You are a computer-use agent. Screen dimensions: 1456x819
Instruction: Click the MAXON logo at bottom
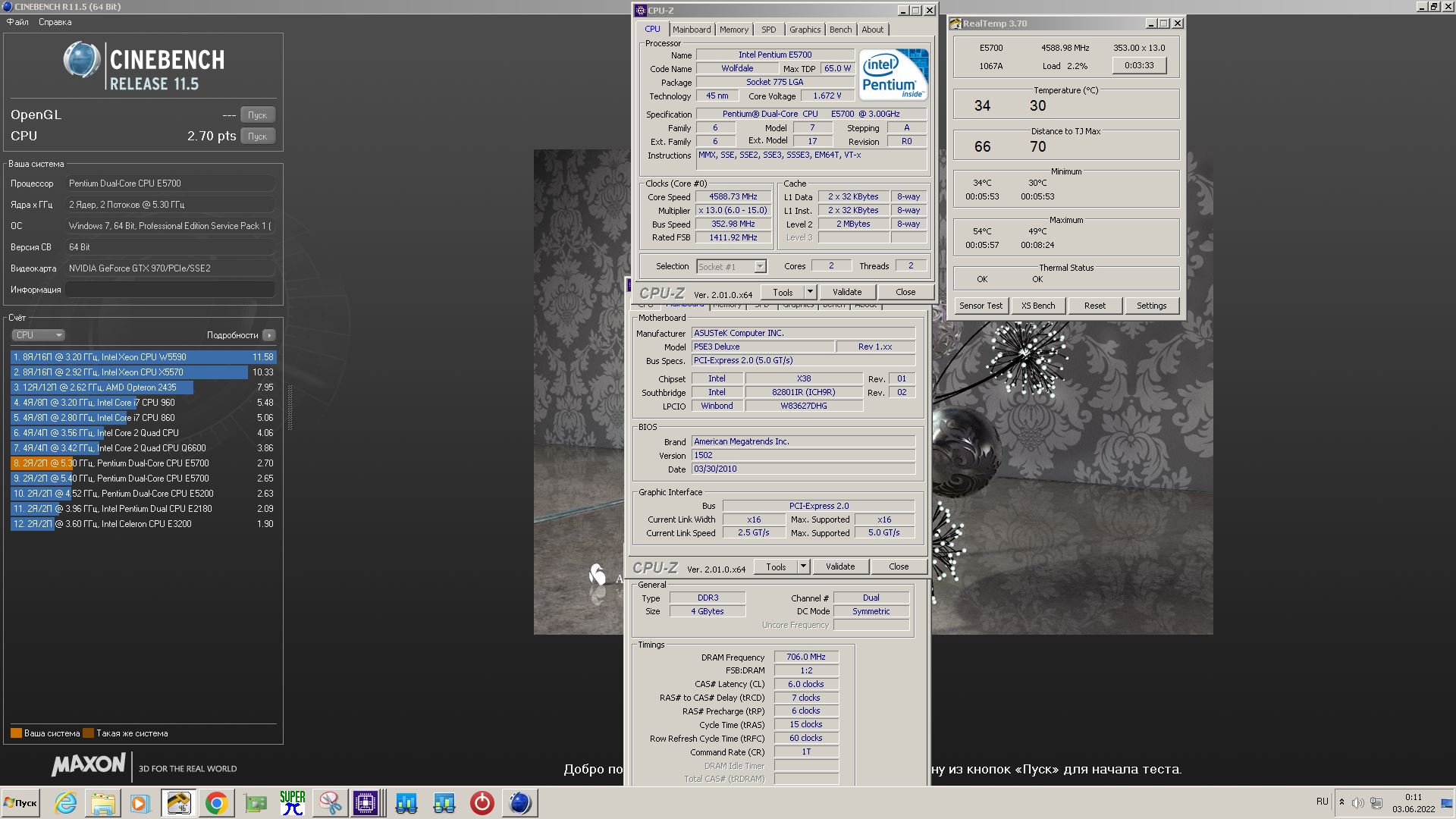click(89, 766)
